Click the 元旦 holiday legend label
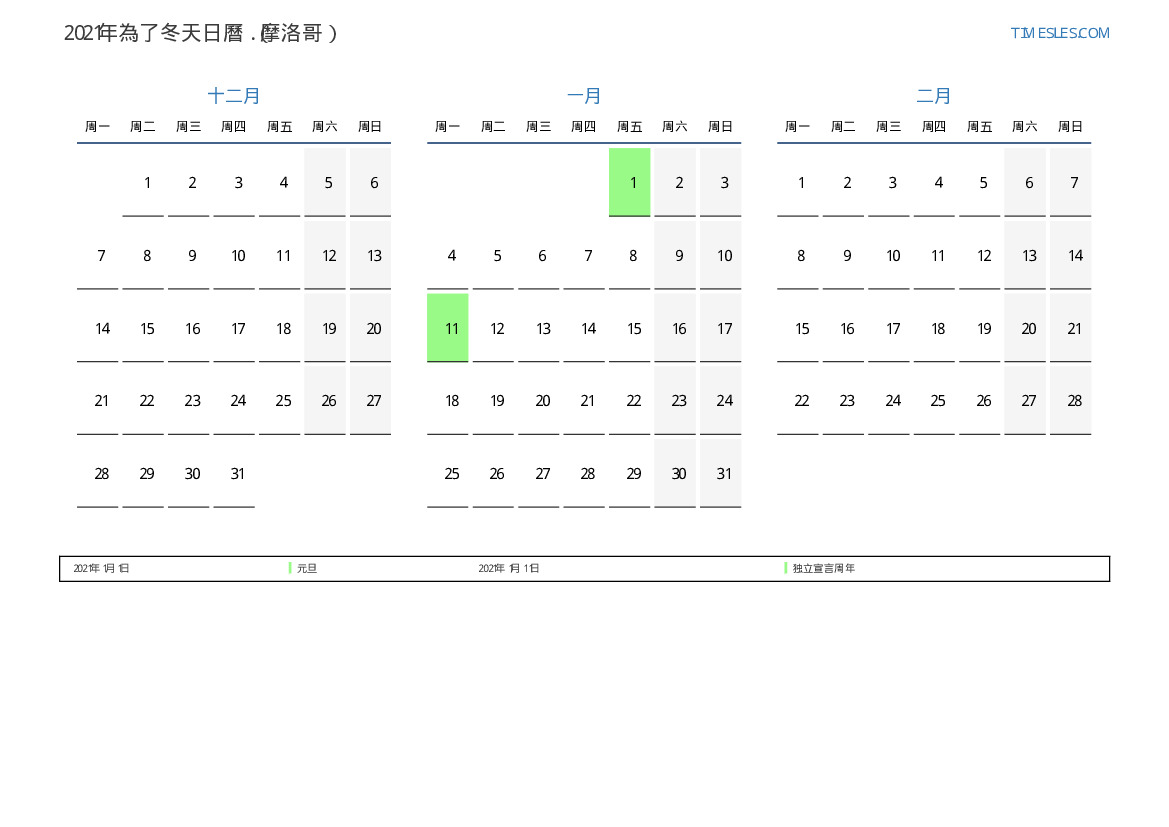The width and height of the screenshot is (1169, 827). click(307, 568)
